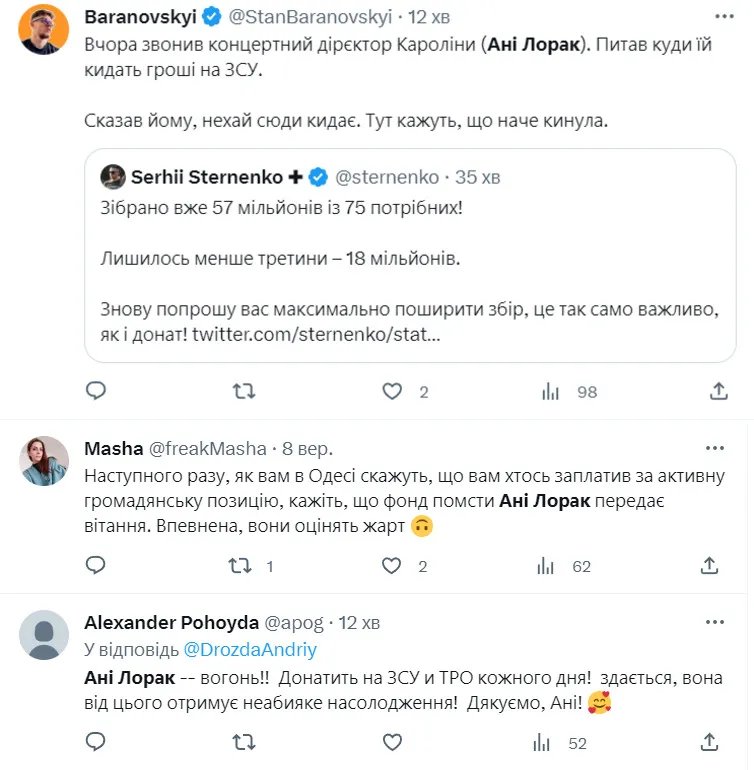This screenshot has height=770, width=754.
Task: Share Baranovskyi's tweet
Action: 718,391
